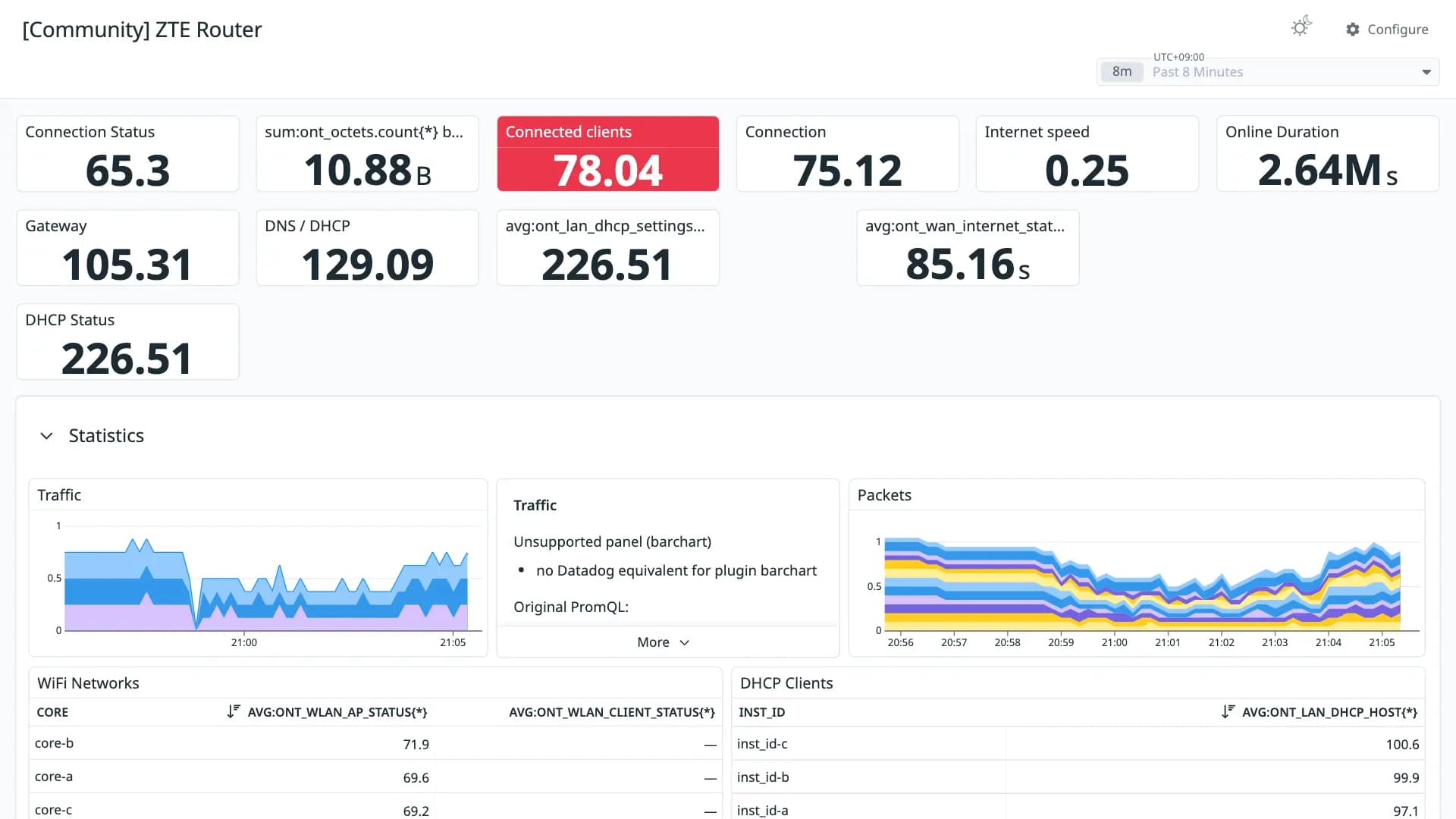Open the Past 8 Minutes time range dropdown
1456x819 pixels.
click(1268, 72)
